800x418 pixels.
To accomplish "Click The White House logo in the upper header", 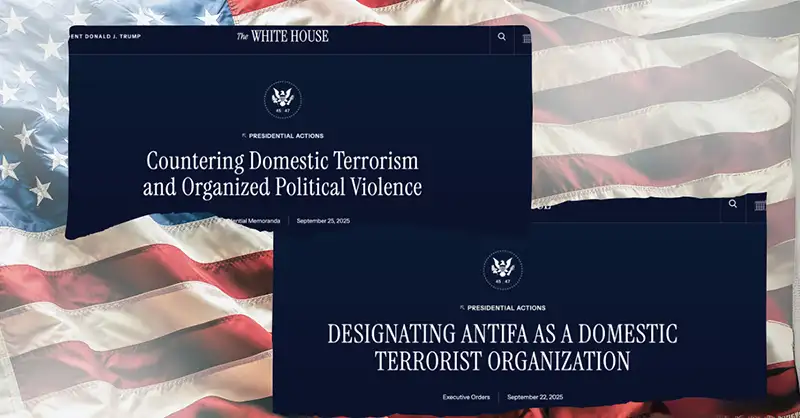I will tap(282, 37).
